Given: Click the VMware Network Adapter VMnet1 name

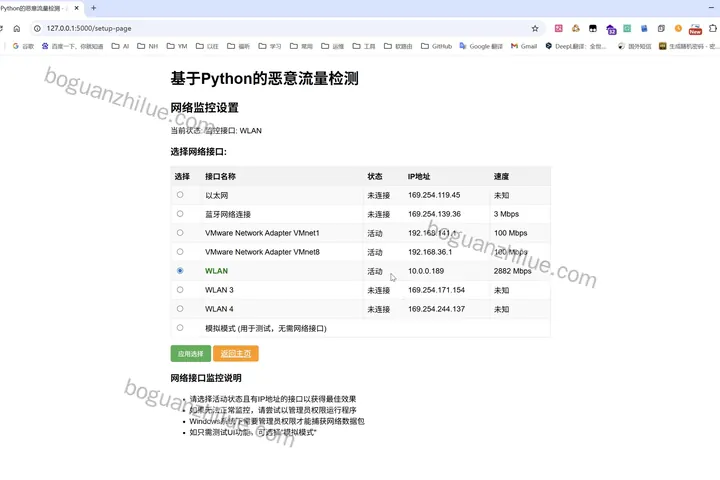Looking at the screenshot, I should (262, 233).
